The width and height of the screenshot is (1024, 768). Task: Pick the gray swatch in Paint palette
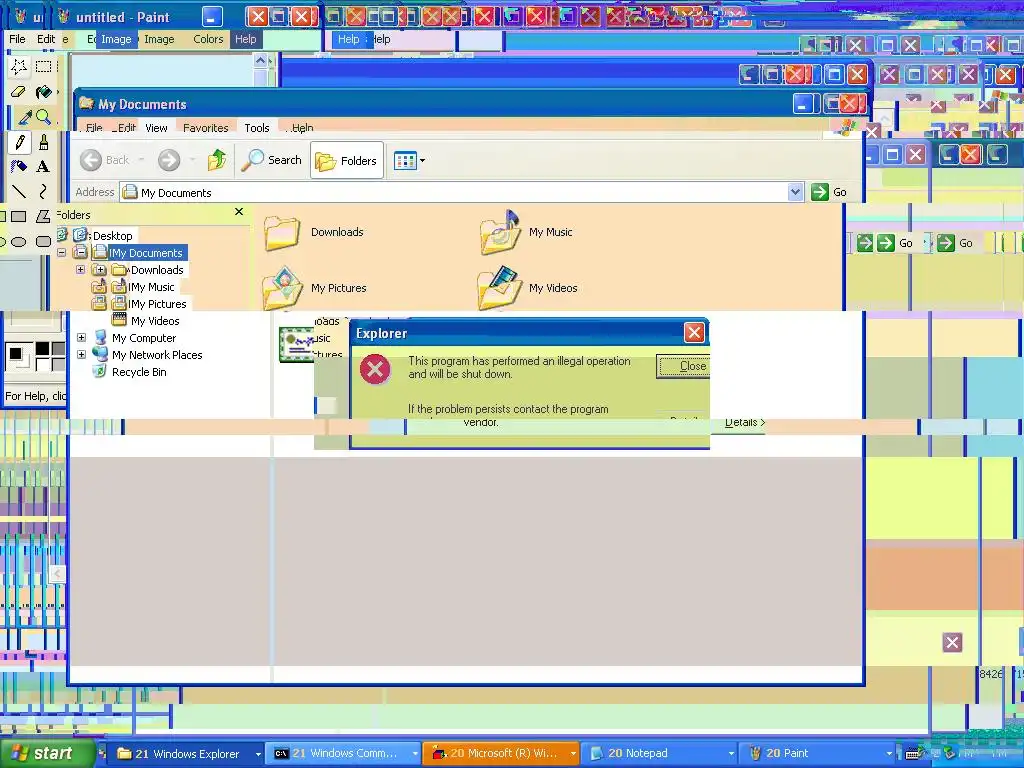[x=58, y=349]
